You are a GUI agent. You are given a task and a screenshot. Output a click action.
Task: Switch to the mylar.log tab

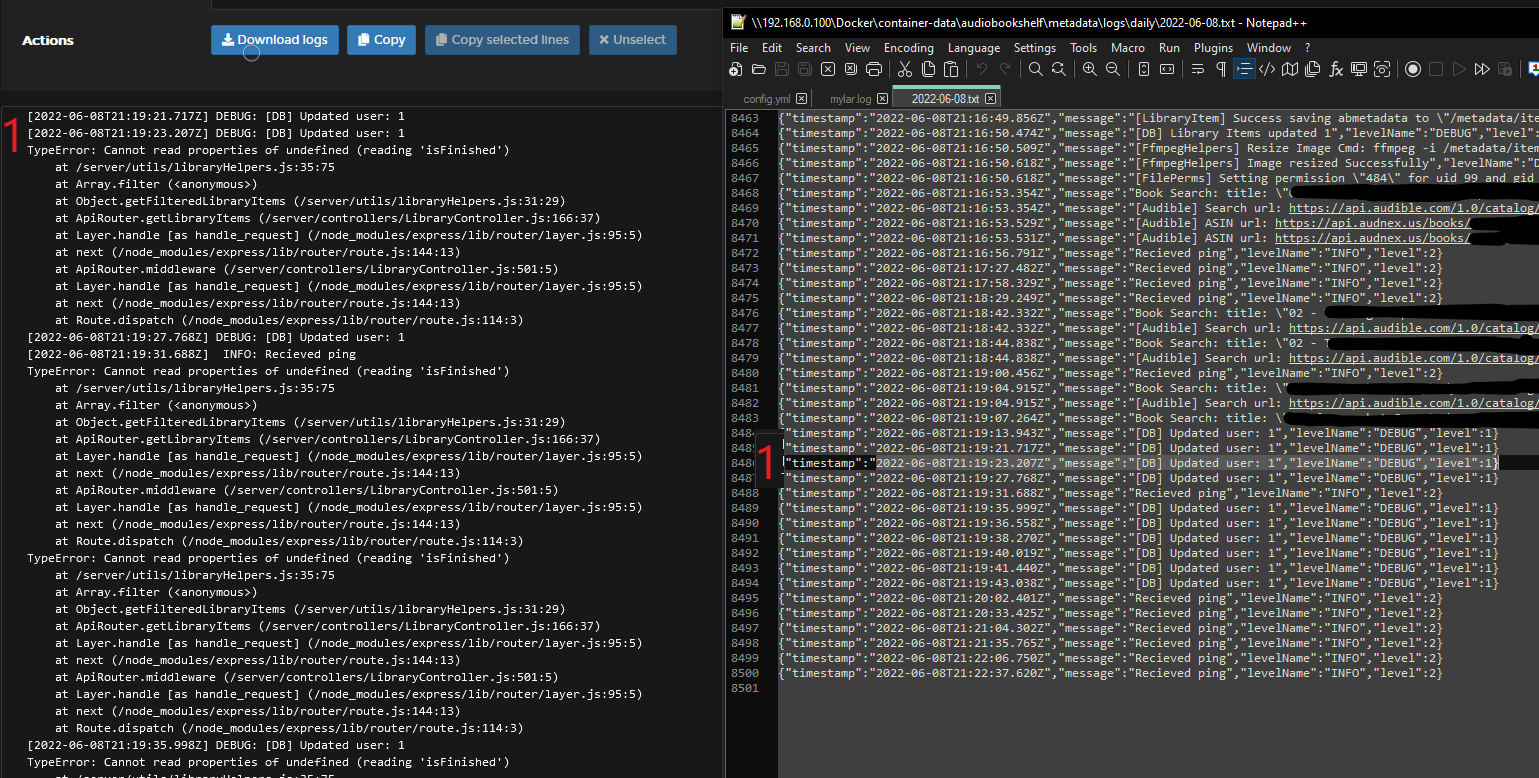pyautogui.click(x=850, y=99)
